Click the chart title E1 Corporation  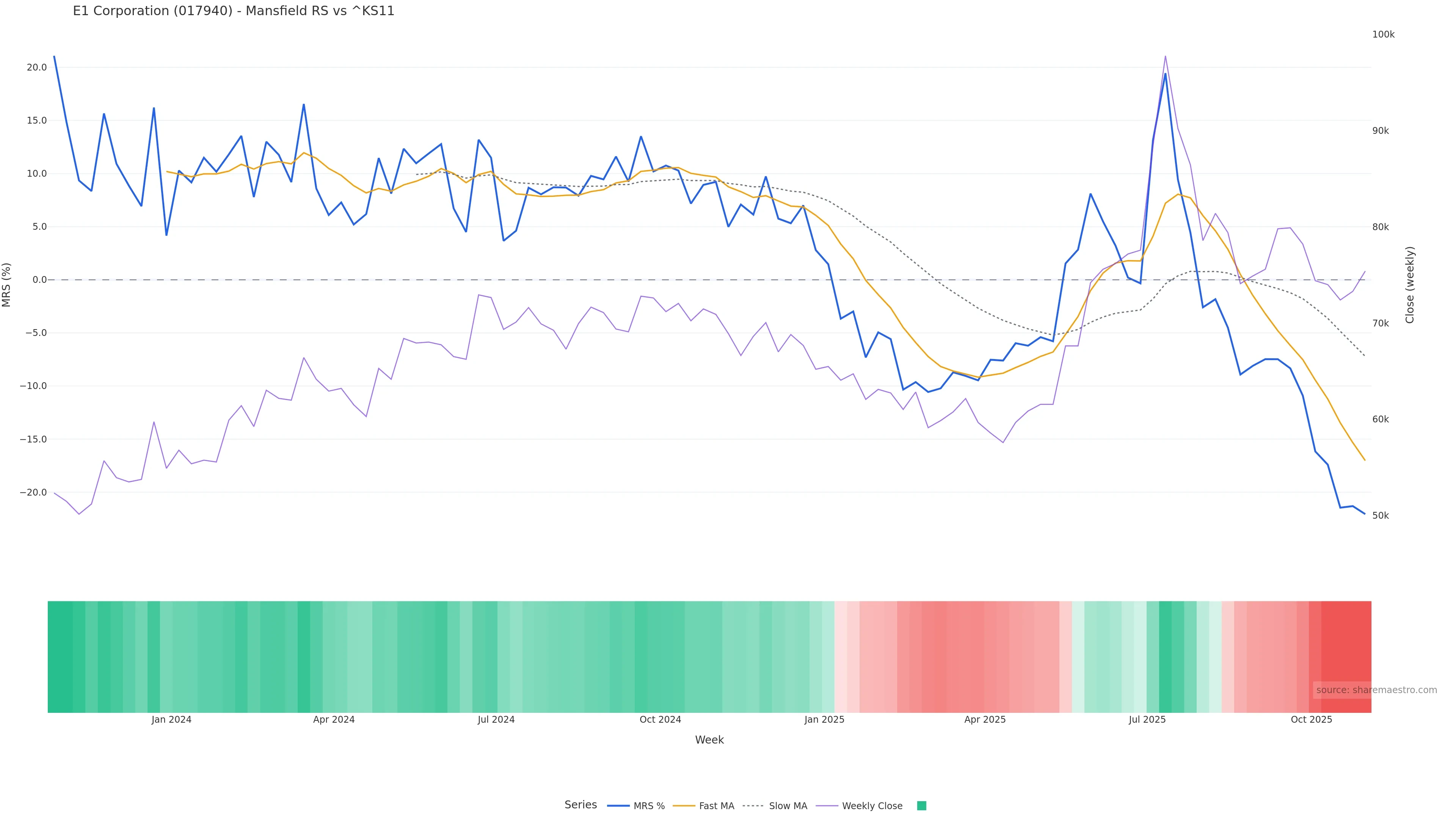coord(234,11)
